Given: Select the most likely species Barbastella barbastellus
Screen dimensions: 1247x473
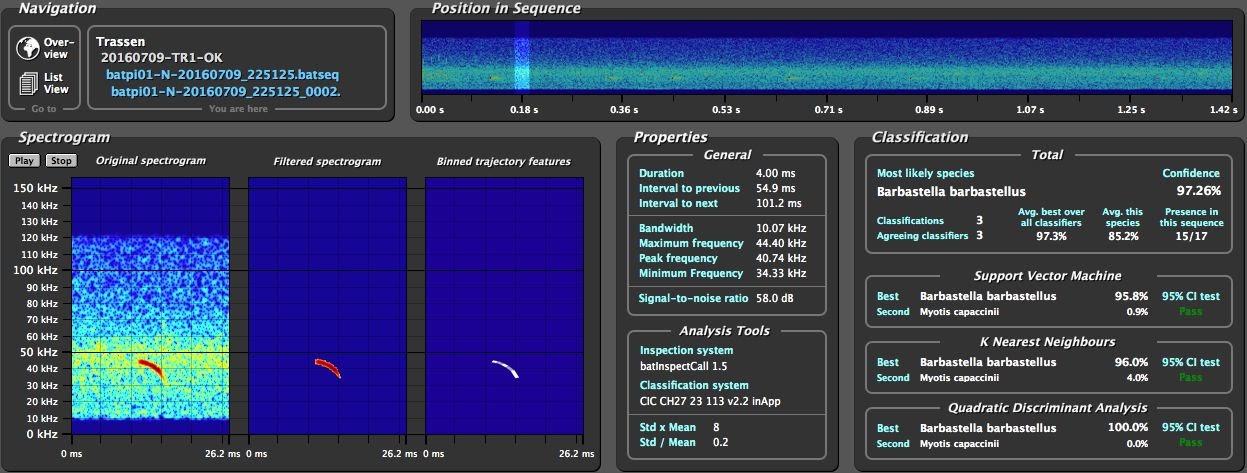Looking at the screenshot, I should point(951,191).
